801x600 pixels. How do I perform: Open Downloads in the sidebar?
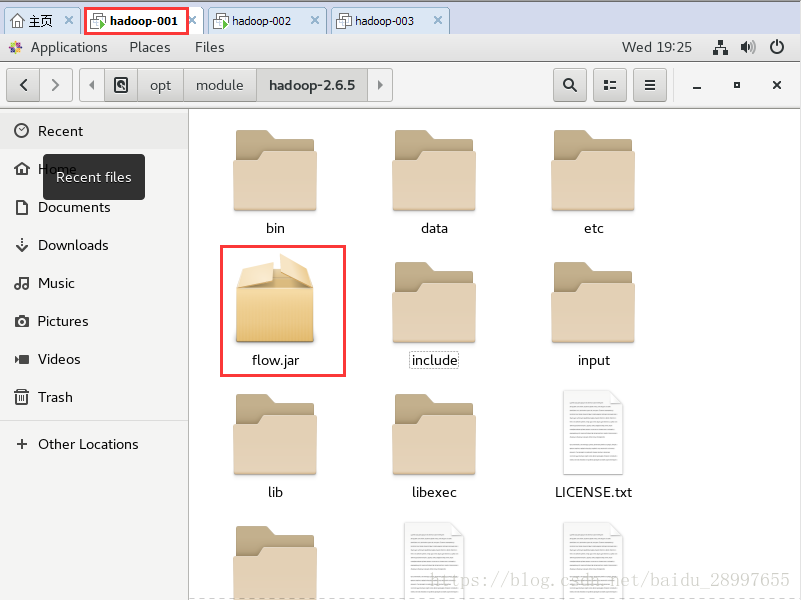[94, 245]
